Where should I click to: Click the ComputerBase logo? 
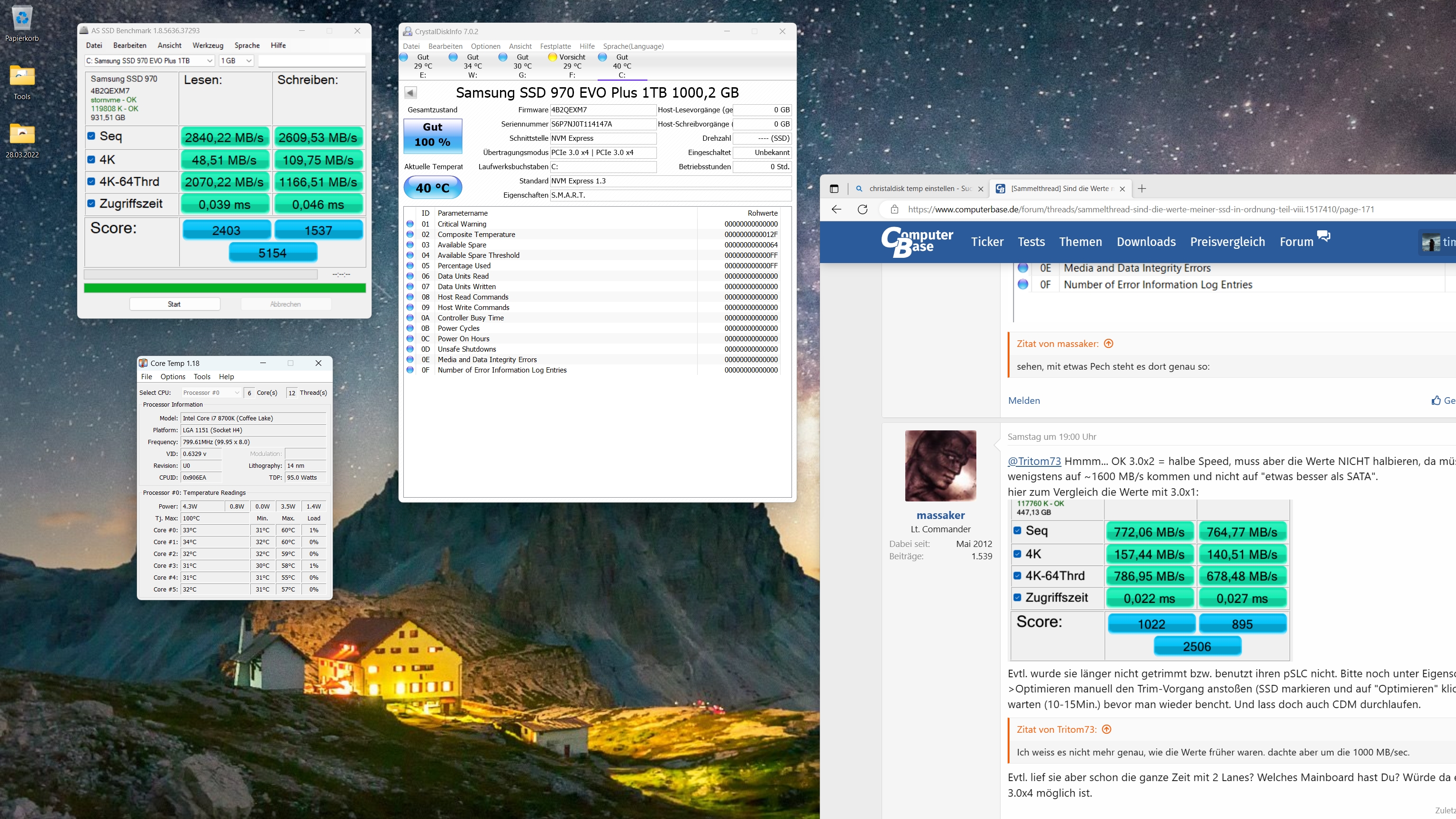[917, 242]
